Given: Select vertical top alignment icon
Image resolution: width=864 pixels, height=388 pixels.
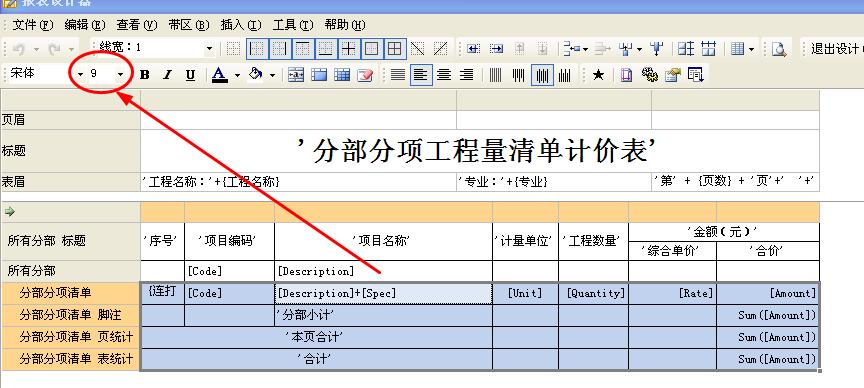Looking at the screenshot, I should pos(519,75).
